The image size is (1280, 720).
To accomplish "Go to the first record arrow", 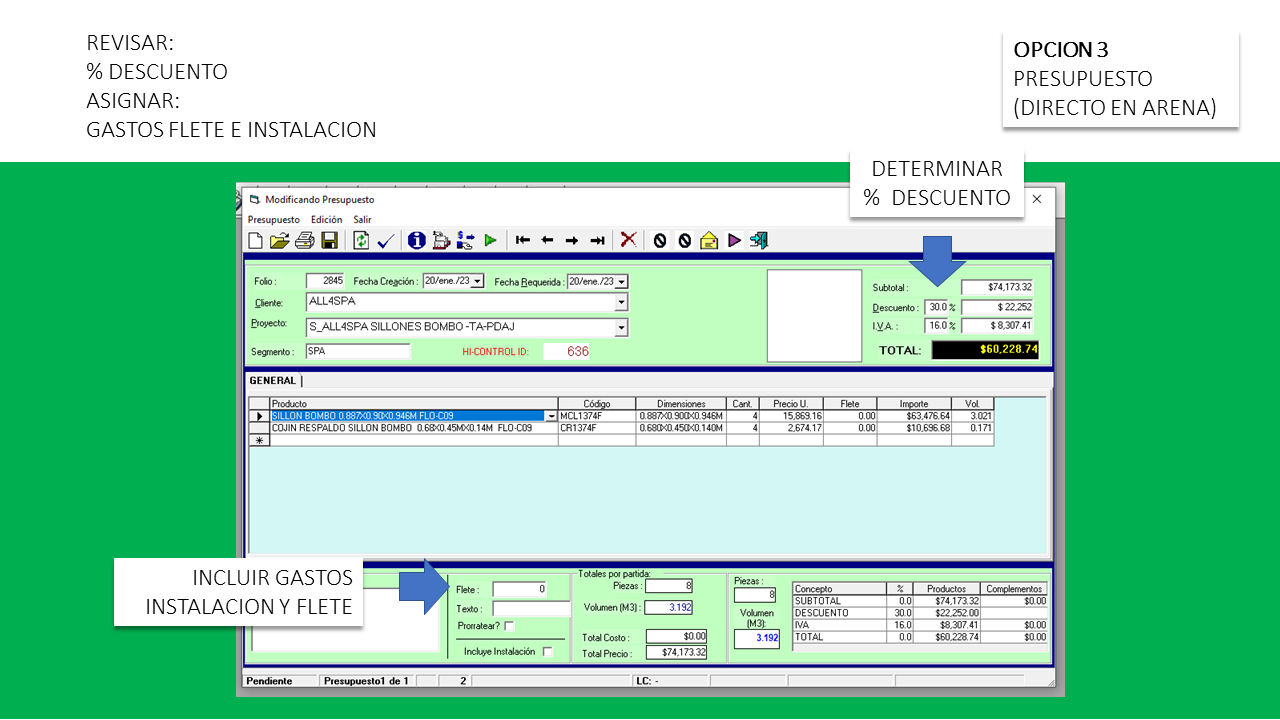I will [523, 240].
